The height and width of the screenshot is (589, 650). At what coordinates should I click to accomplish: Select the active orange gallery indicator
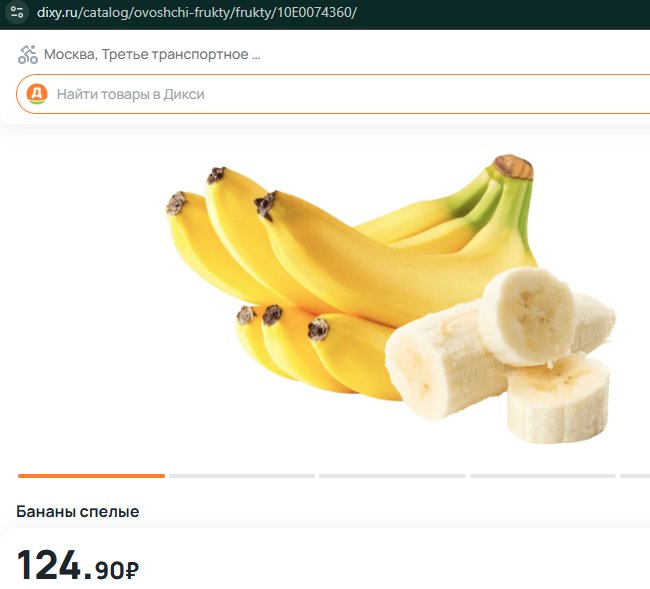point(91,476)
